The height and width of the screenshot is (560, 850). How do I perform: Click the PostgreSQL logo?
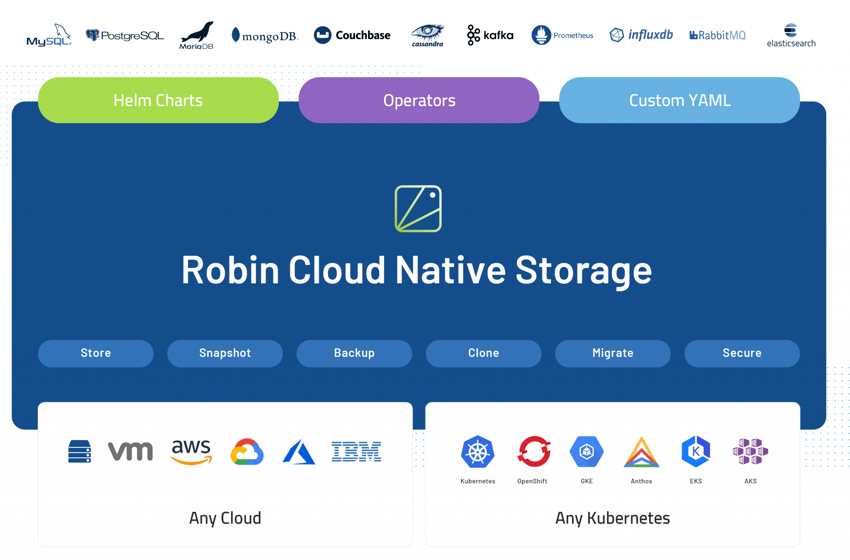[x=125, y=36]
